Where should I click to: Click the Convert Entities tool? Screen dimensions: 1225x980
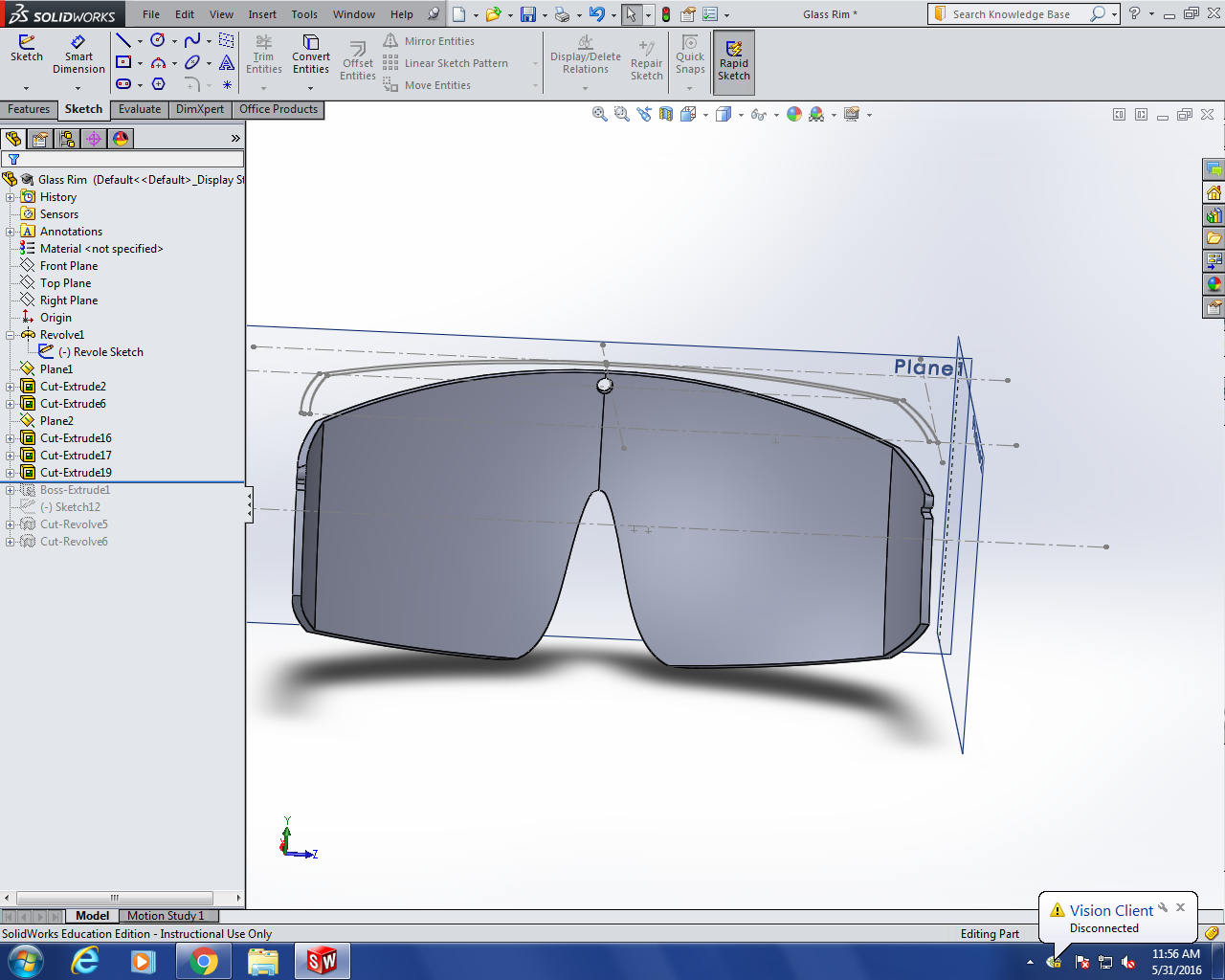pos(311,55)
